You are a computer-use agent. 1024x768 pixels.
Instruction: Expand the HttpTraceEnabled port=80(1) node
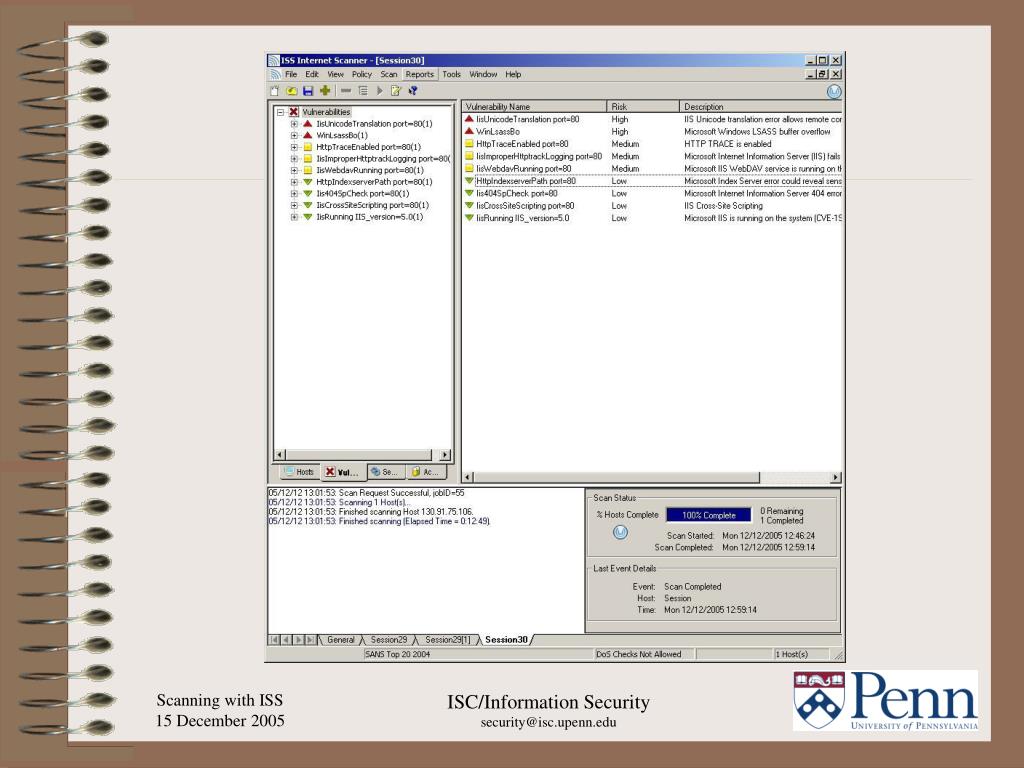(x=295, y=147)
